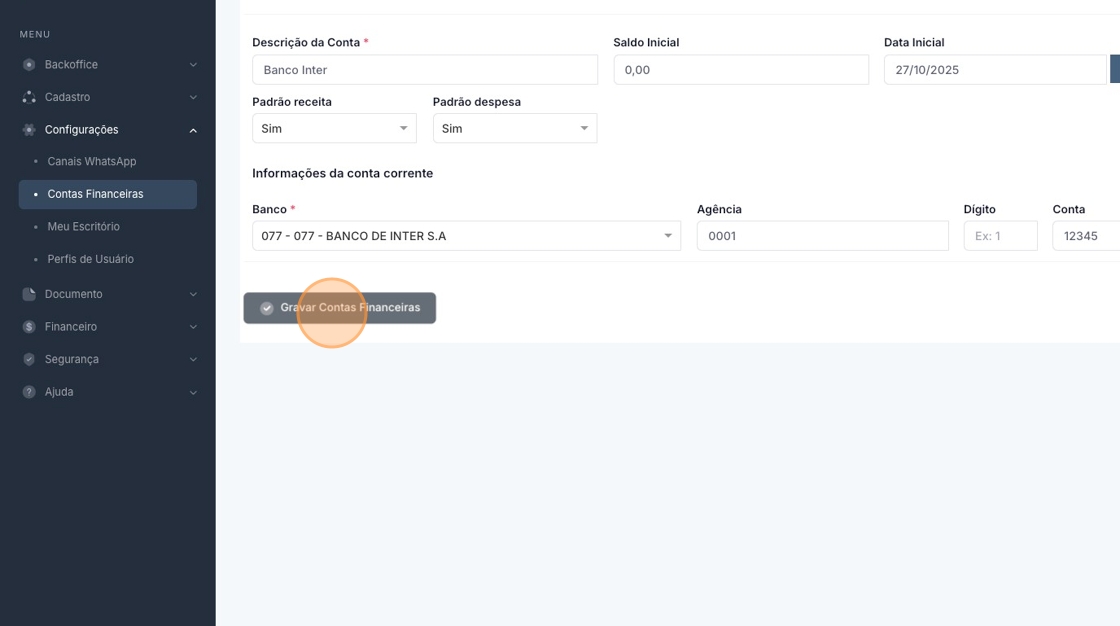Click the Data Inicial date field
The height and width of the screenshot is (626, 1120).
(x=995, y=70)
